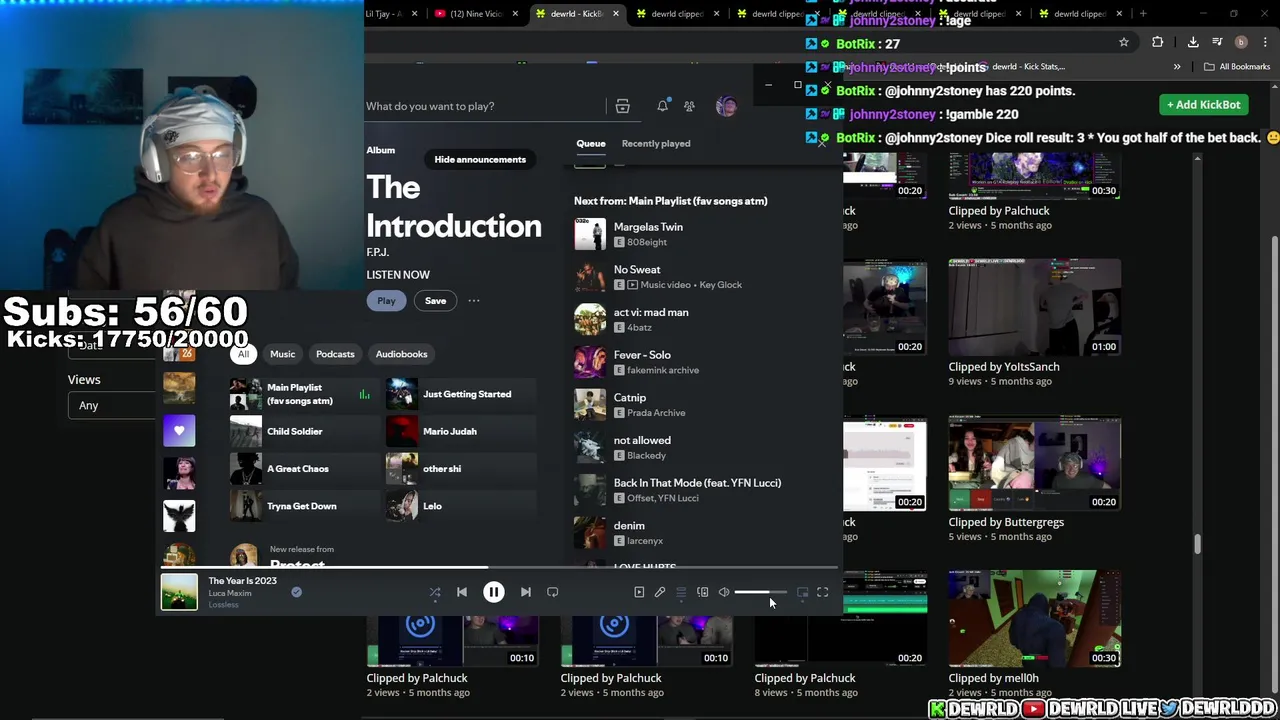Open Spotify Friend Activity icon
The width and height of the screenshot is (1280, 720).
(689, 106)
